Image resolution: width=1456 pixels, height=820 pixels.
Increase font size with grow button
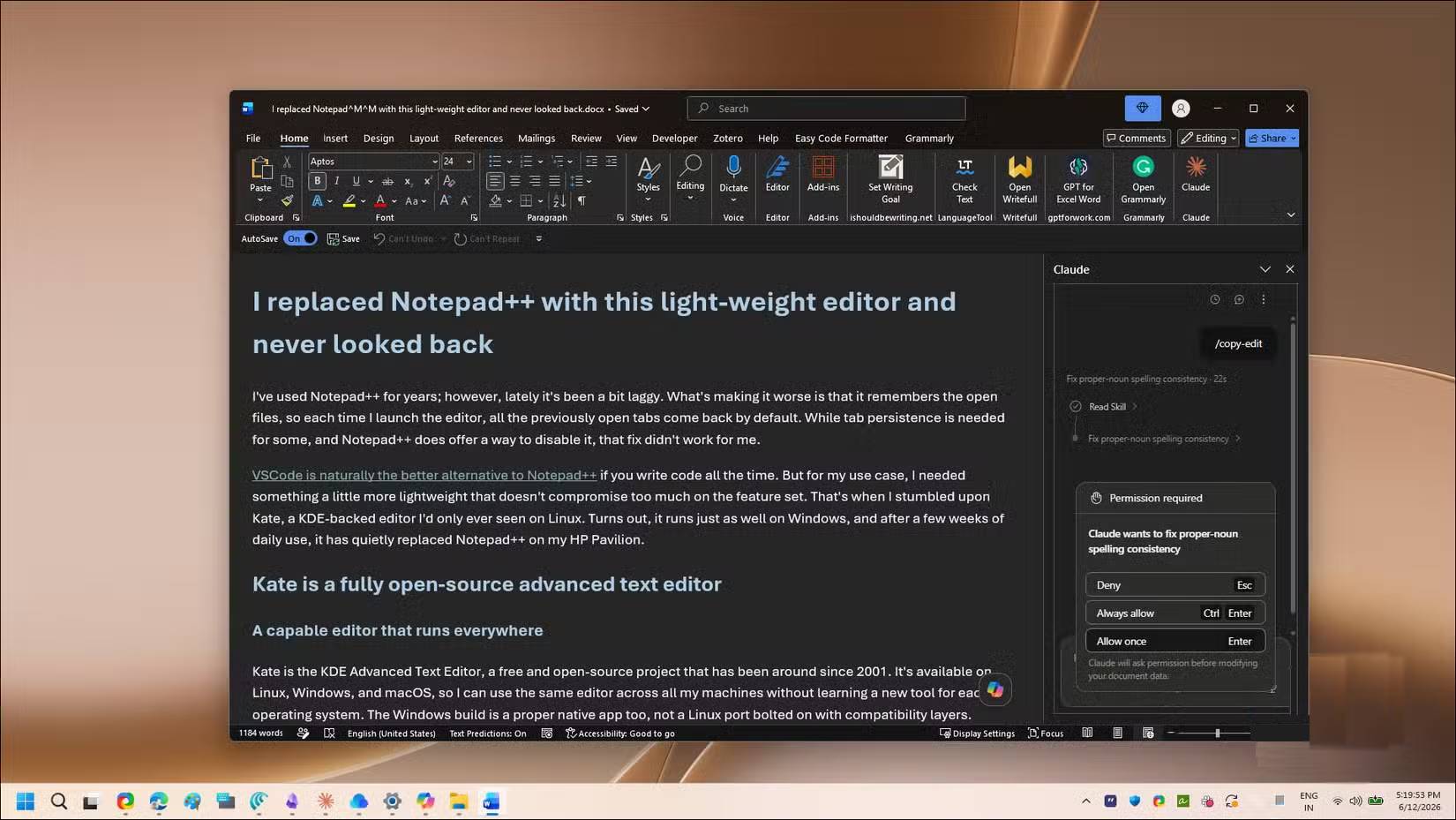(x=445, y=200)
